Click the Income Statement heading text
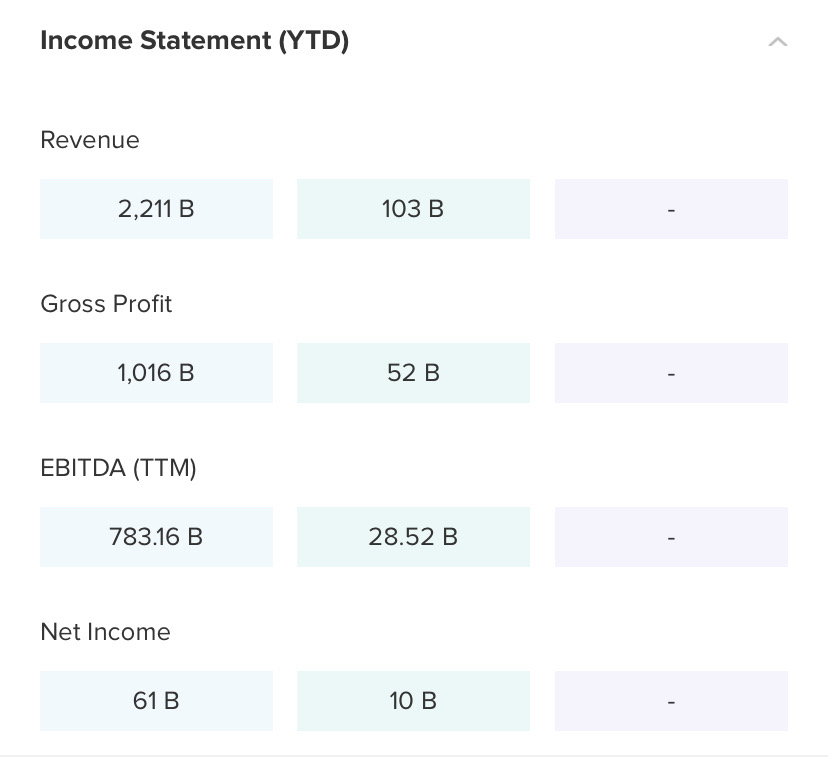Viewport: 828px width, 772px height. tap(155, 41)
